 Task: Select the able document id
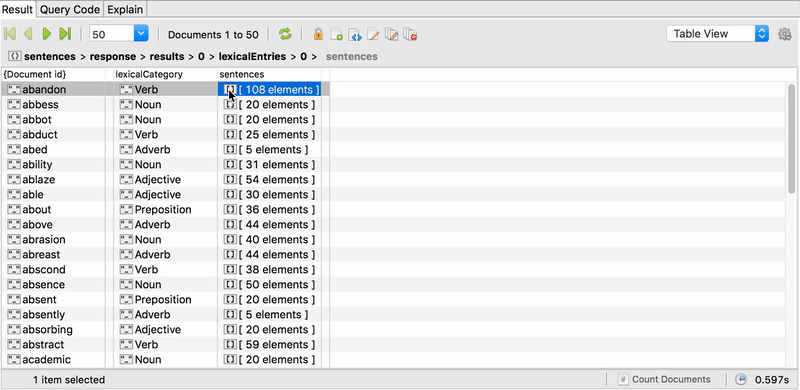click(33, 194)
